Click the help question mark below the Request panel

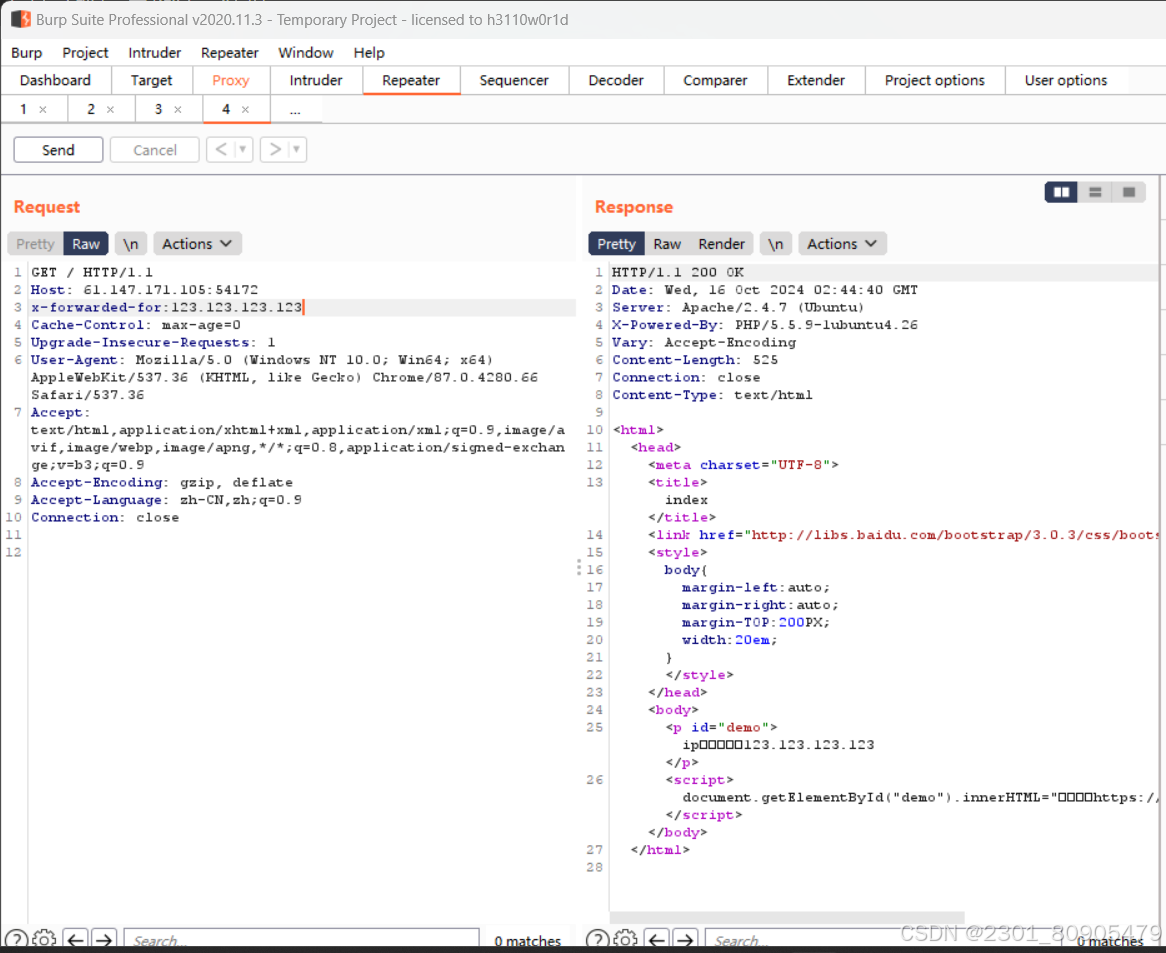click(17, 939)
